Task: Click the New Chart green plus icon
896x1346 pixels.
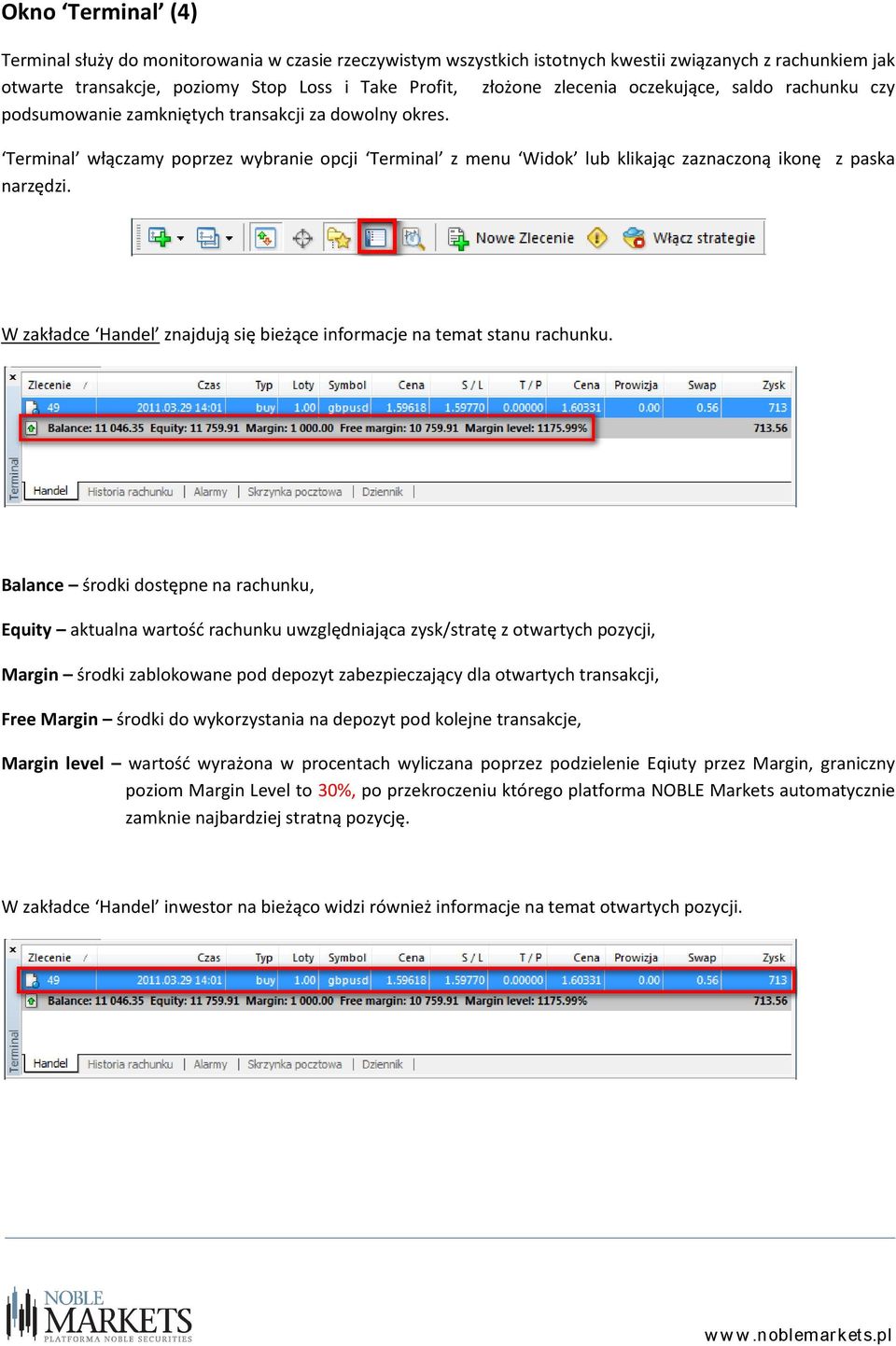Action: (x=160, y=238)
